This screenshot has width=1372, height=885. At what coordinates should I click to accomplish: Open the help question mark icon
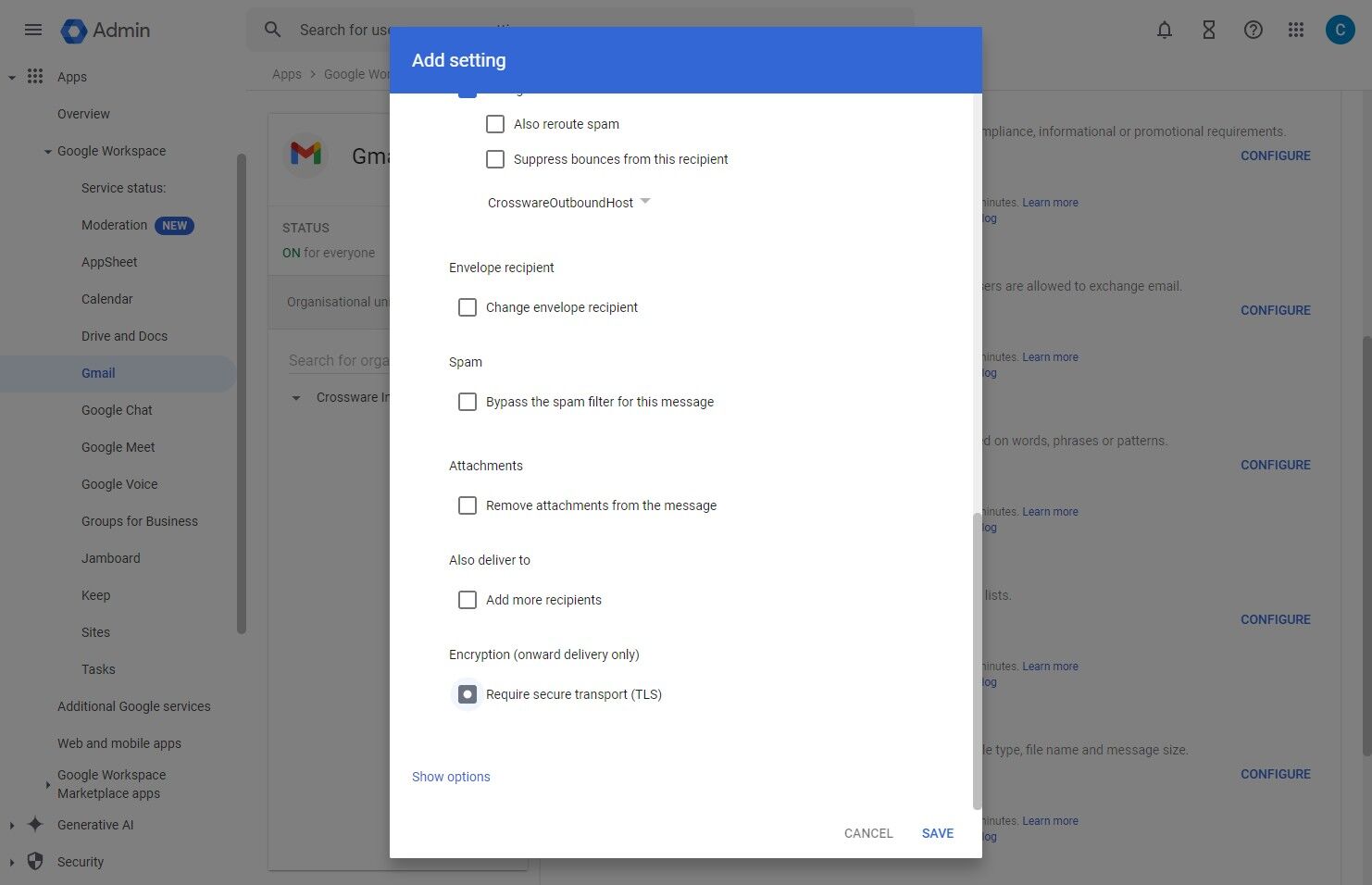[x=1254, y=30]
